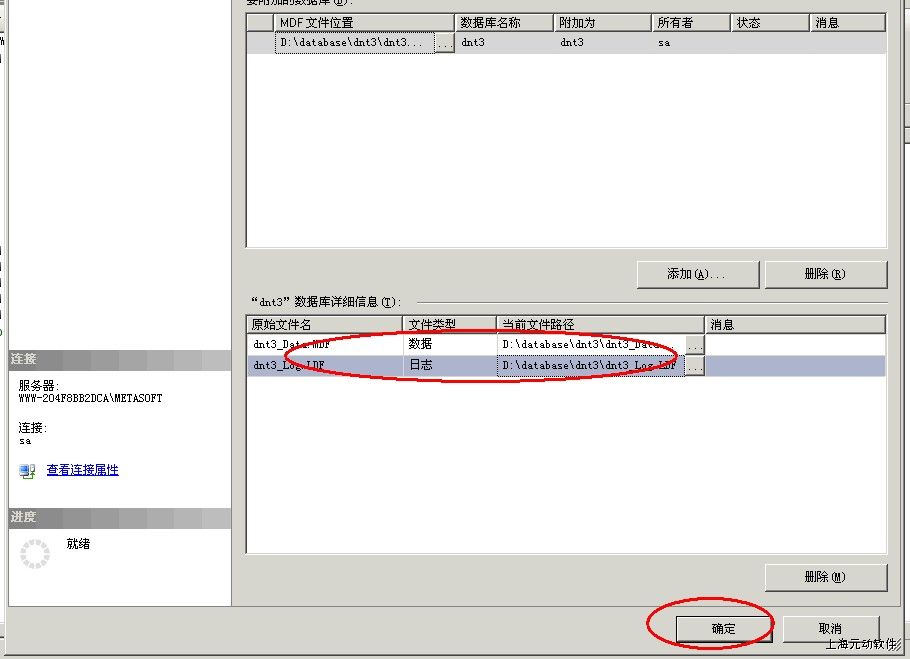The height and width of the screenshot is (659, 910).
Task: Click the 数据库名称 column header
Action: 504,22
